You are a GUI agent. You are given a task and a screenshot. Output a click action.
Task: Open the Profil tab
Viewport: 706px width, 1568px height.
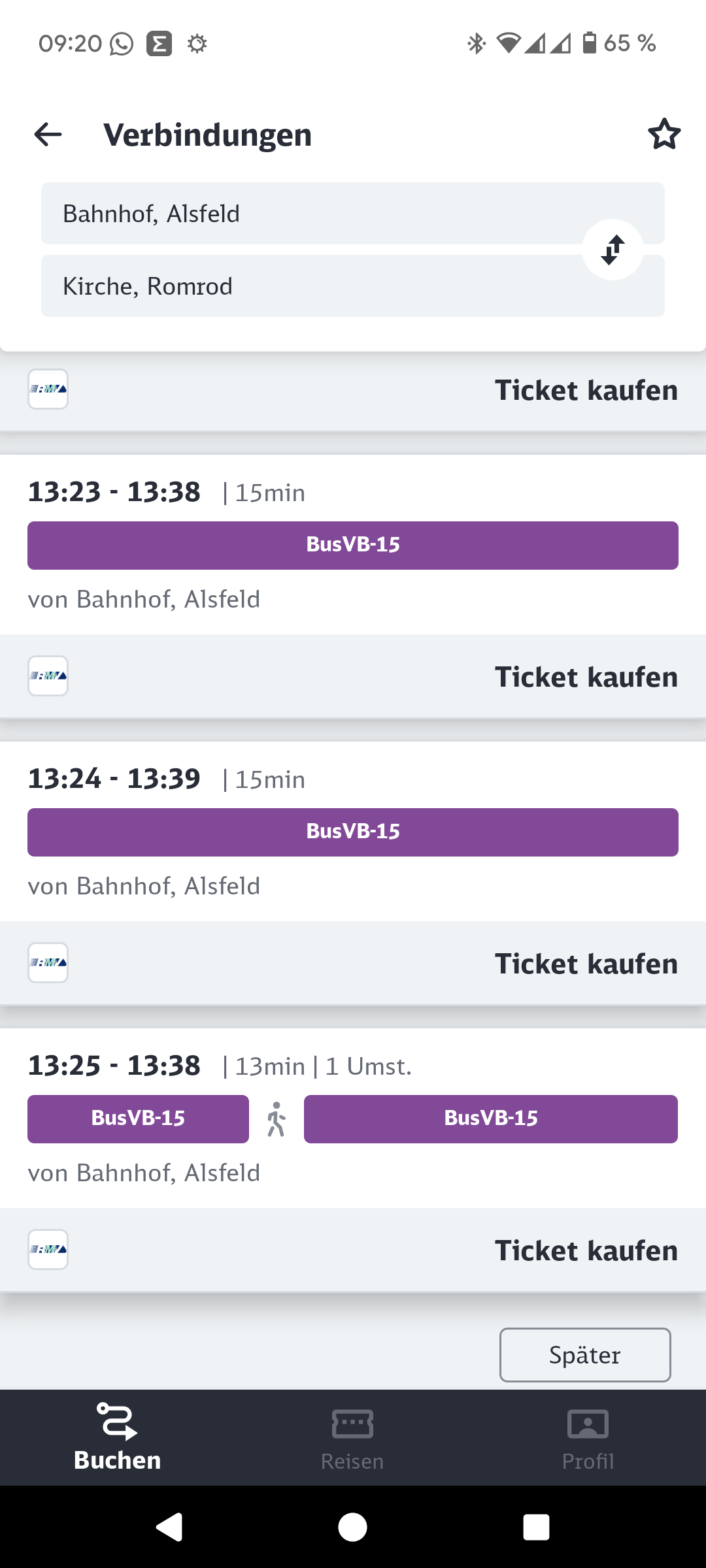(588, 1437)
